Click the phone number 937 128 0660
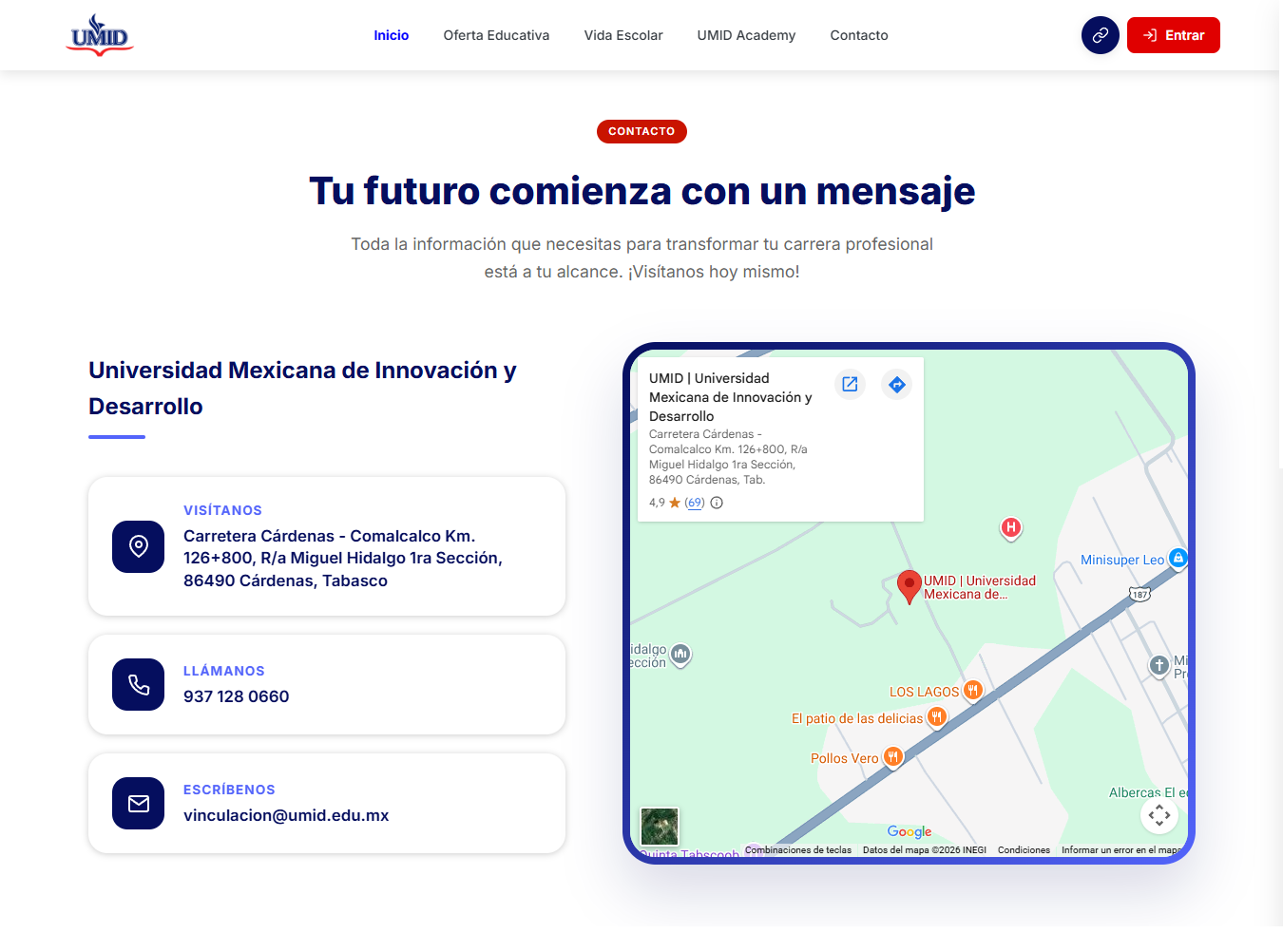The height and width of the screenshot is (952, 1283). [x=237, y=696]
